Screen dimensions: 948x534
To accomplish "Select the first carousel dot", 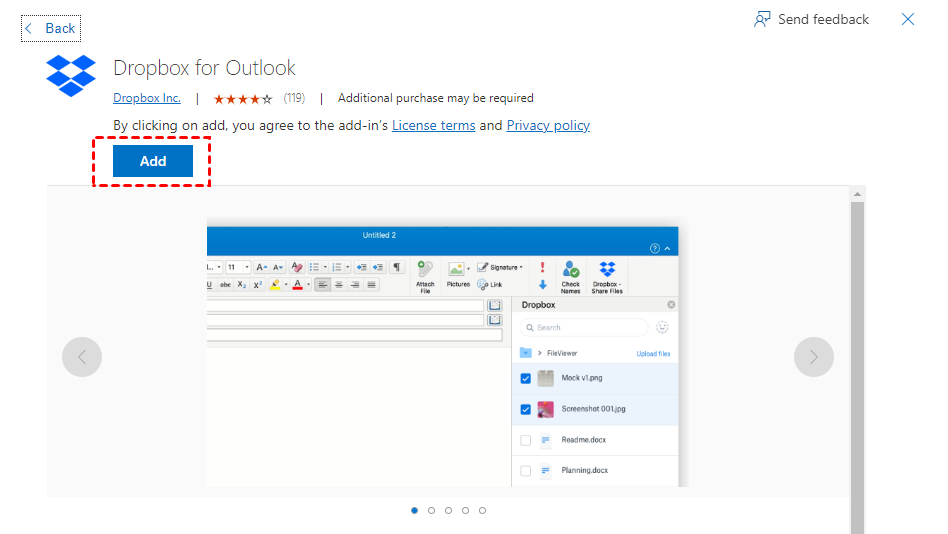I will (x=414, y=510).
